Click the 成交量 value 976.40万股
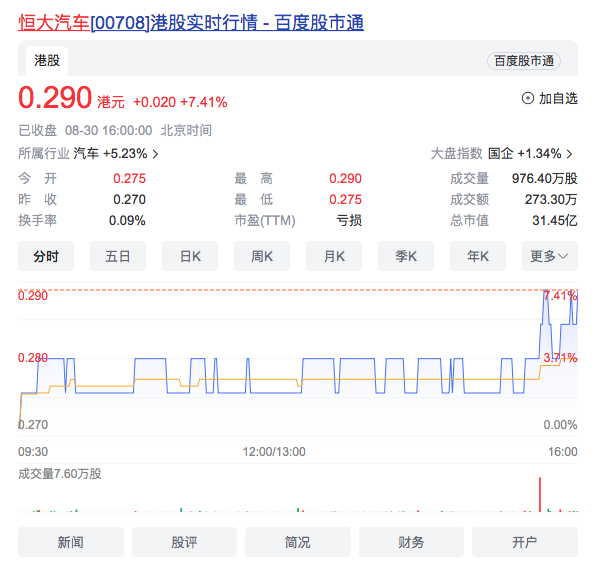Screen dimensions: 600x565 (x=545, y=178)
